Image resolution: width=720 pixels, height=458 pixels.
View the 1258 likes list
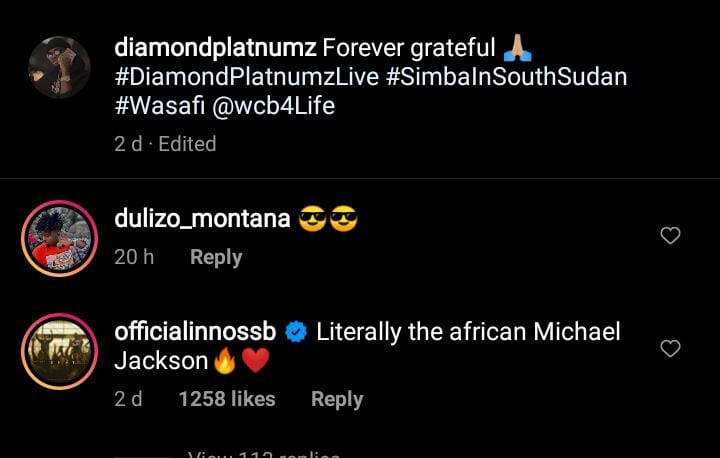coord(226,399)
